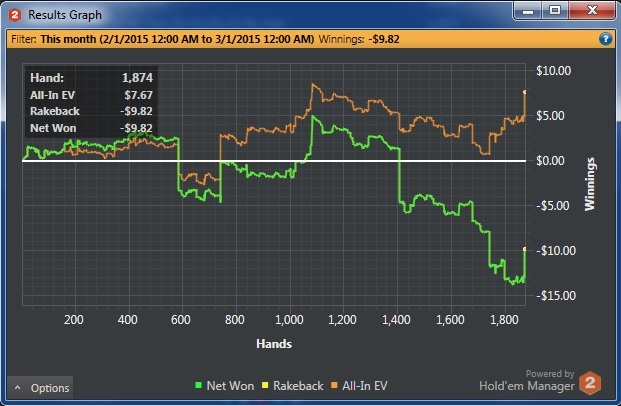This screenshot has height=406, width=621.
Task: Click the Net Won endpoint marker on graph
Action: [525, 249]
